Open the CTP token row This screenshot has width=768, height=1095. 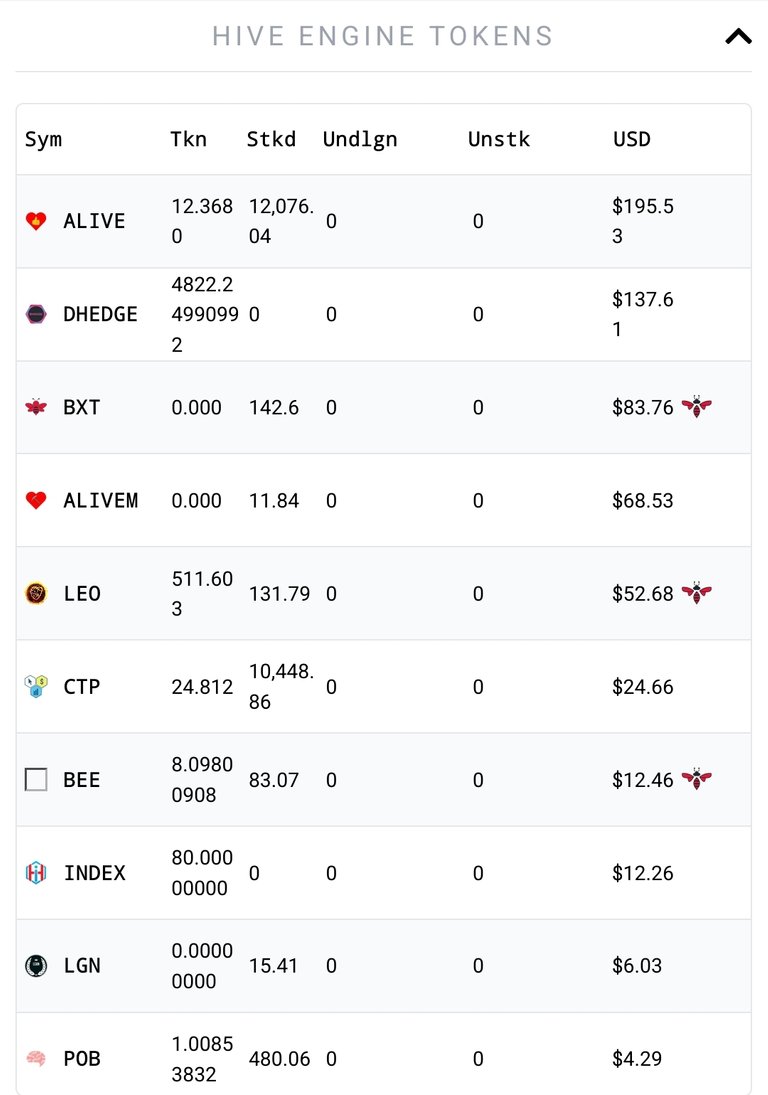[383, 686]
